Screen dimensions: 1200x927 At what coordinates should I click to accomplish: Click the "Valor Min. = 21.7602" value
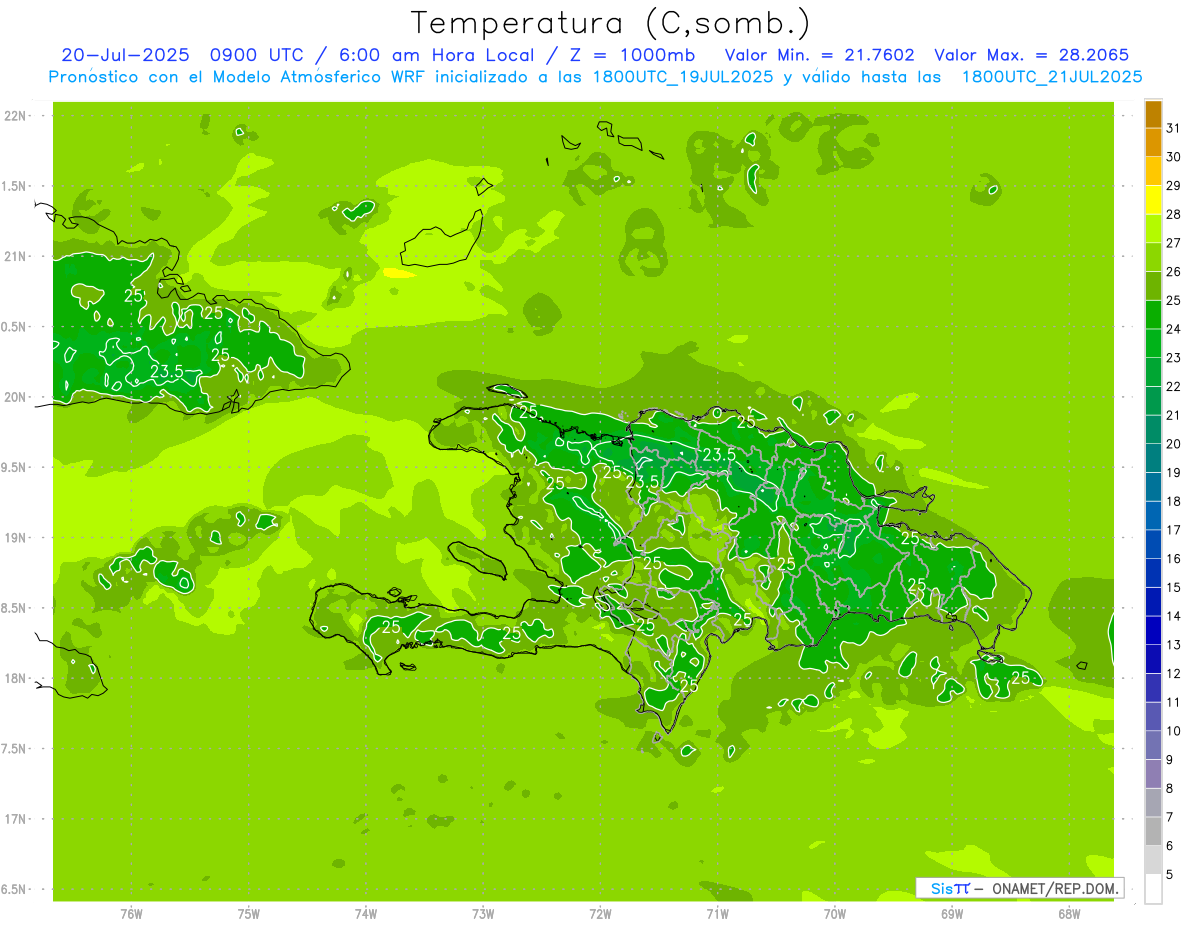(820, 55)
